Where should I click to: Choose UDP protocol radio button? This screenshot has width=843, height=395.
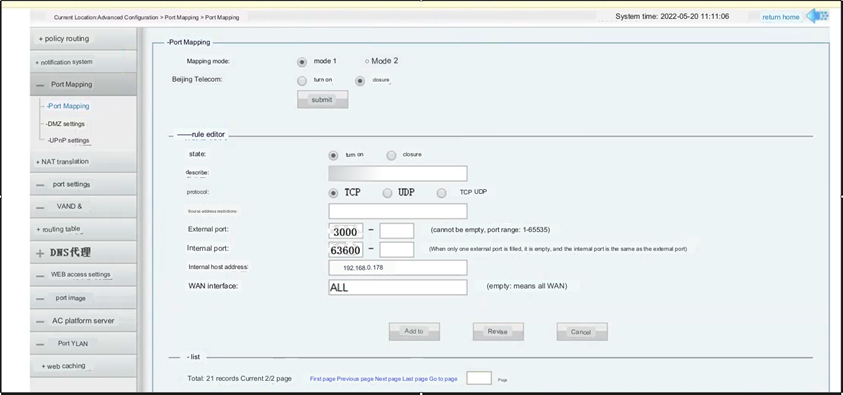point(387,193)
